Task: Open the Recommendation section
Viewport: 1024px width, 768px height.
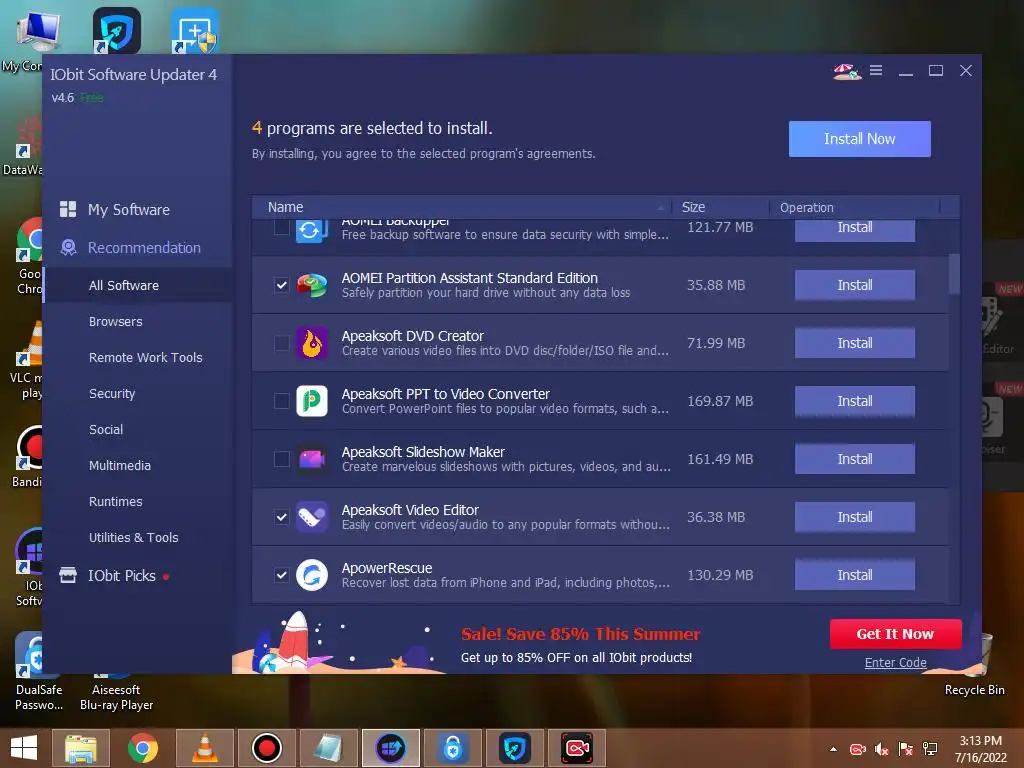Action: coord(144,248)
